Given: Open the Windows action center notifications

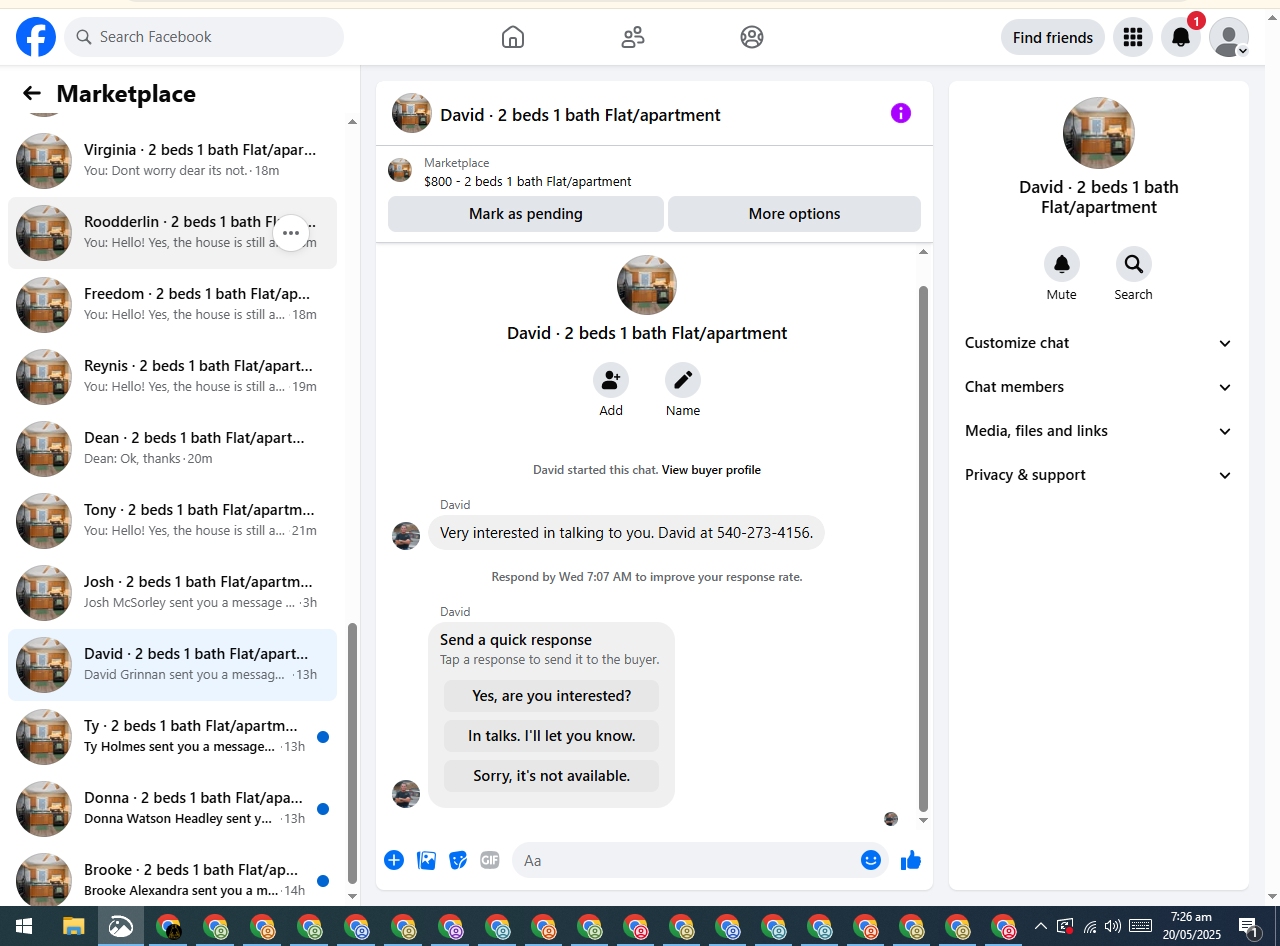Looking at the screenshot, I should (x=1249, y=927).
